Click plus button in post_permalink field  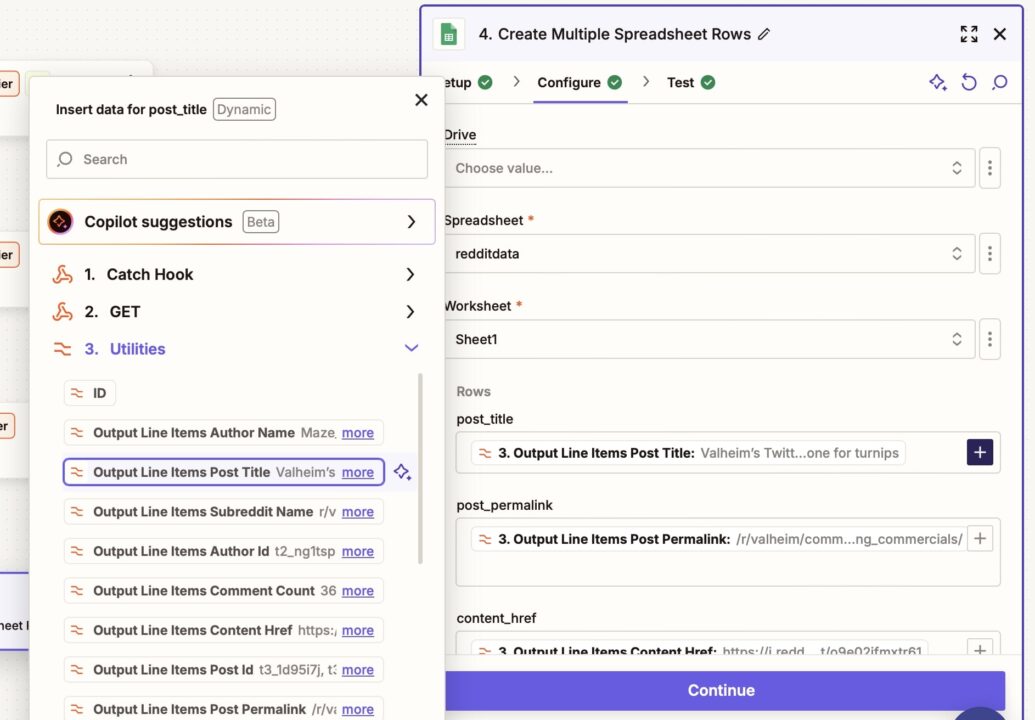point(980,539)
